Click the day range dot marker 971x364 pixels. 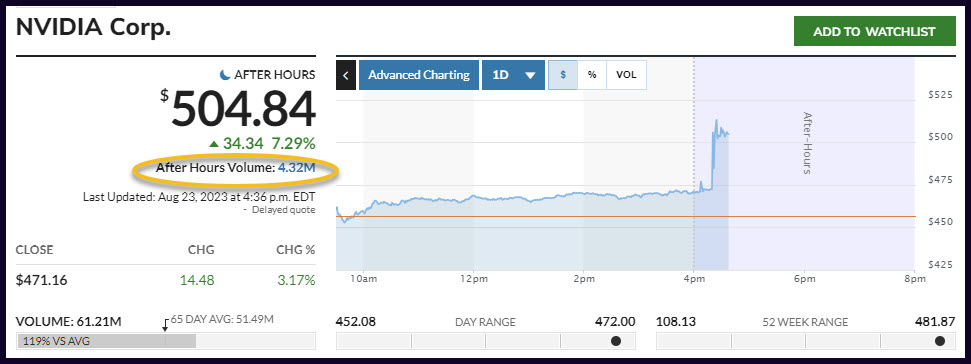(616, 341)
